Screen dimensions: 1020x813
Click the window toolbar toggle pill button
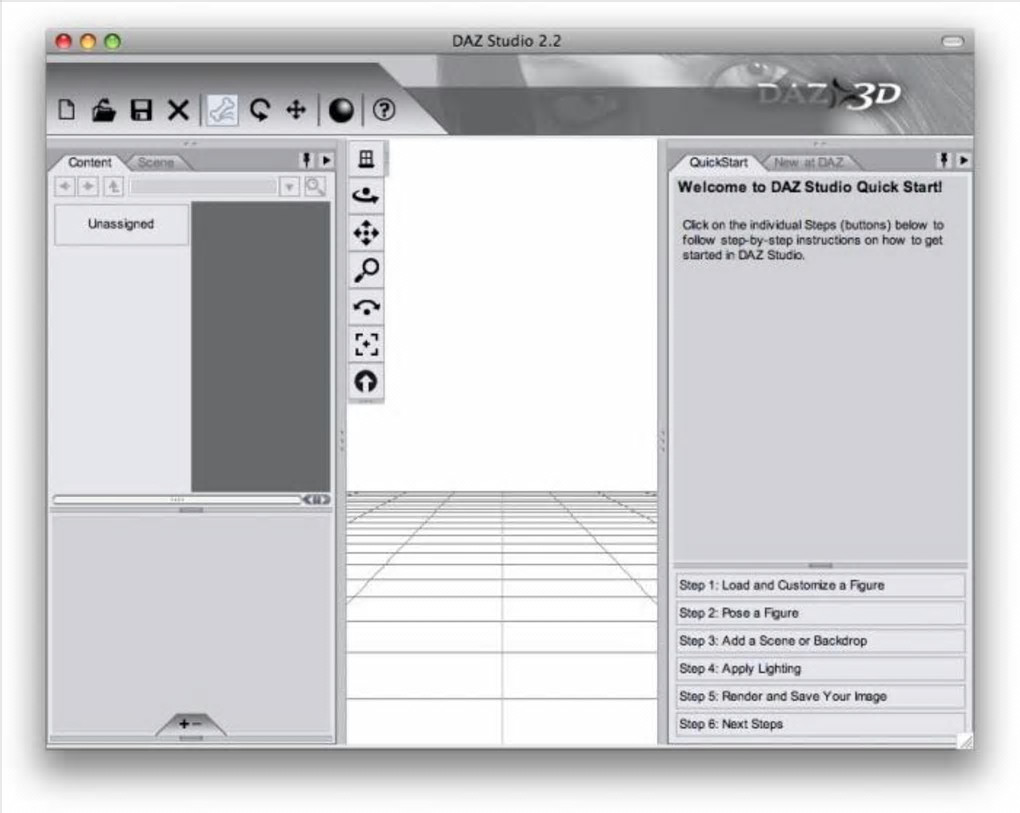coord(952,42)
